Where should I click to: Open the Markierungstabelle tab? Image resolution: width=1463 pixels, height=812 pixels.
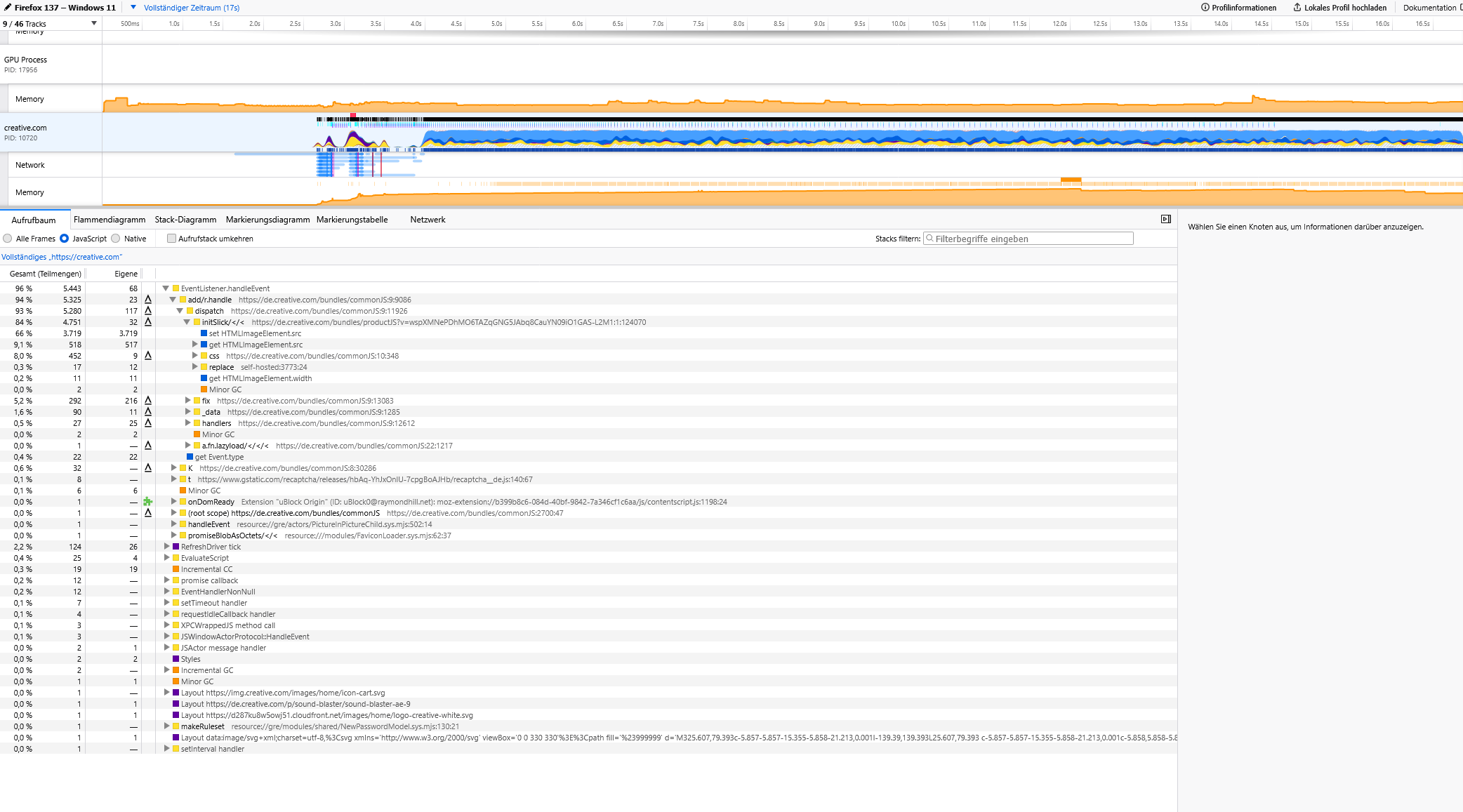(352, 220)
